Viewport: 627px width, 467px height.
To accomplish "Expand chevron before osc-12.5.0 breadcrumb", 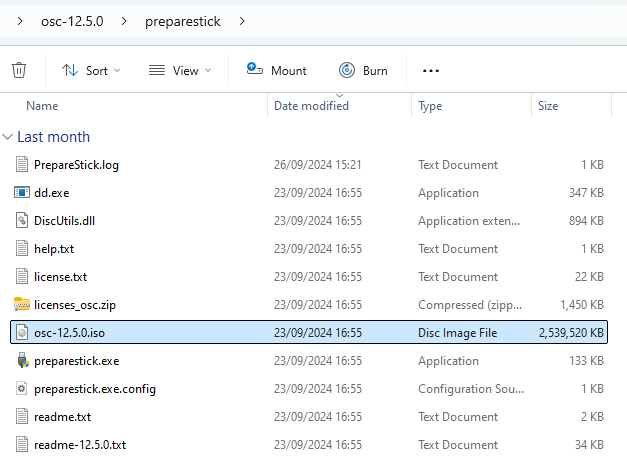I will [20, 21].
